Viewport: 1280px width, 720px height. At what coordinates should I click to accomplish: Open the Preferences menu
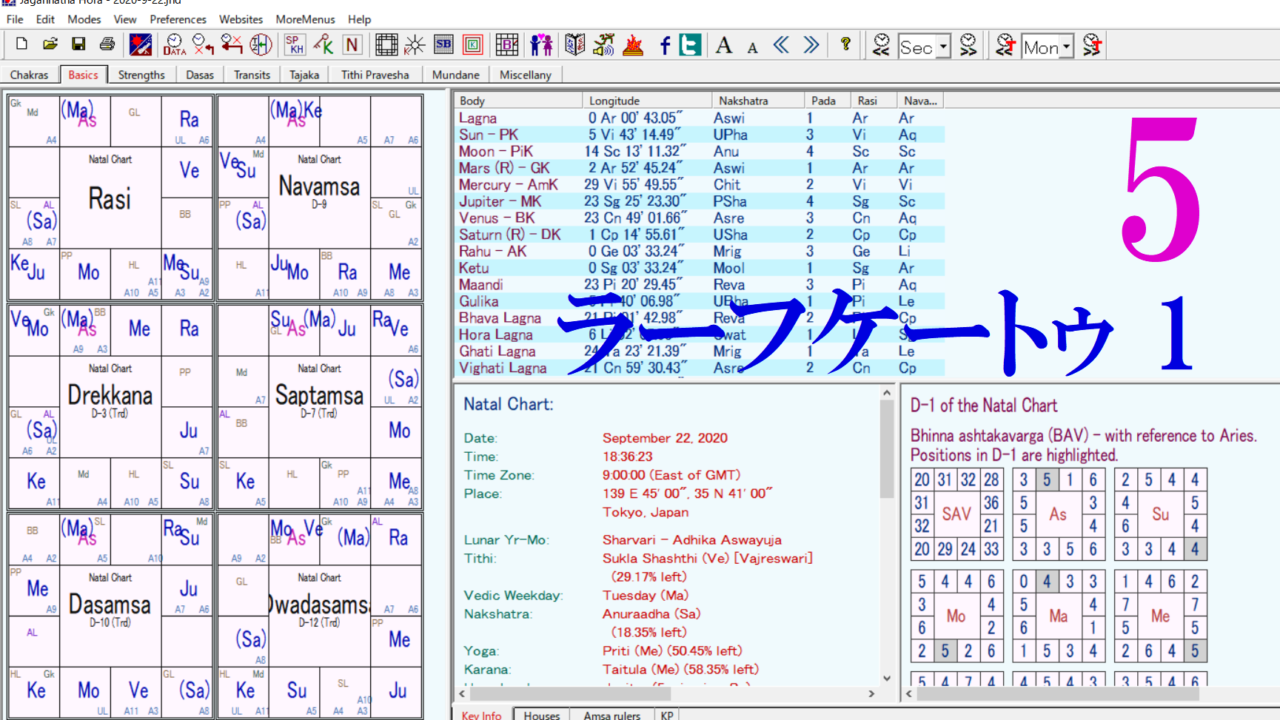(178, 19)
